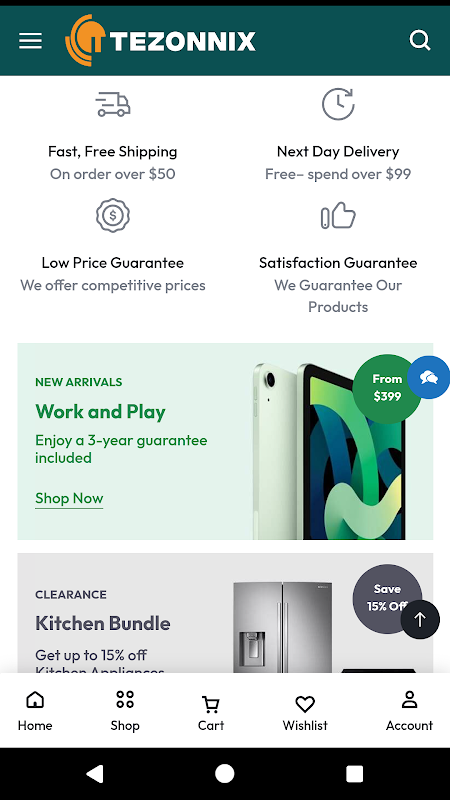The image size is (450, 800).
Task: Tap the search magnifier icon
Action: click(420, 40)
